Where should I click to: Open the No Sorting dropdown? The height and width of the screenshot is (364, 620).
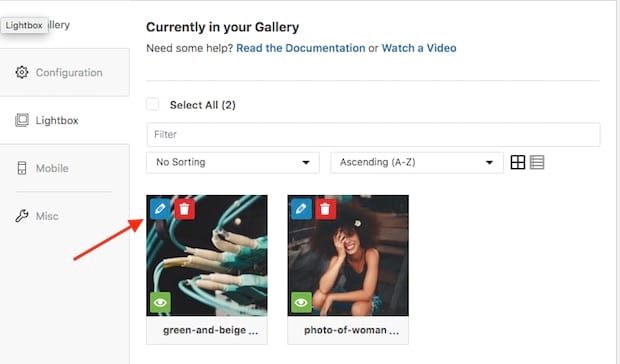[232, 162]
